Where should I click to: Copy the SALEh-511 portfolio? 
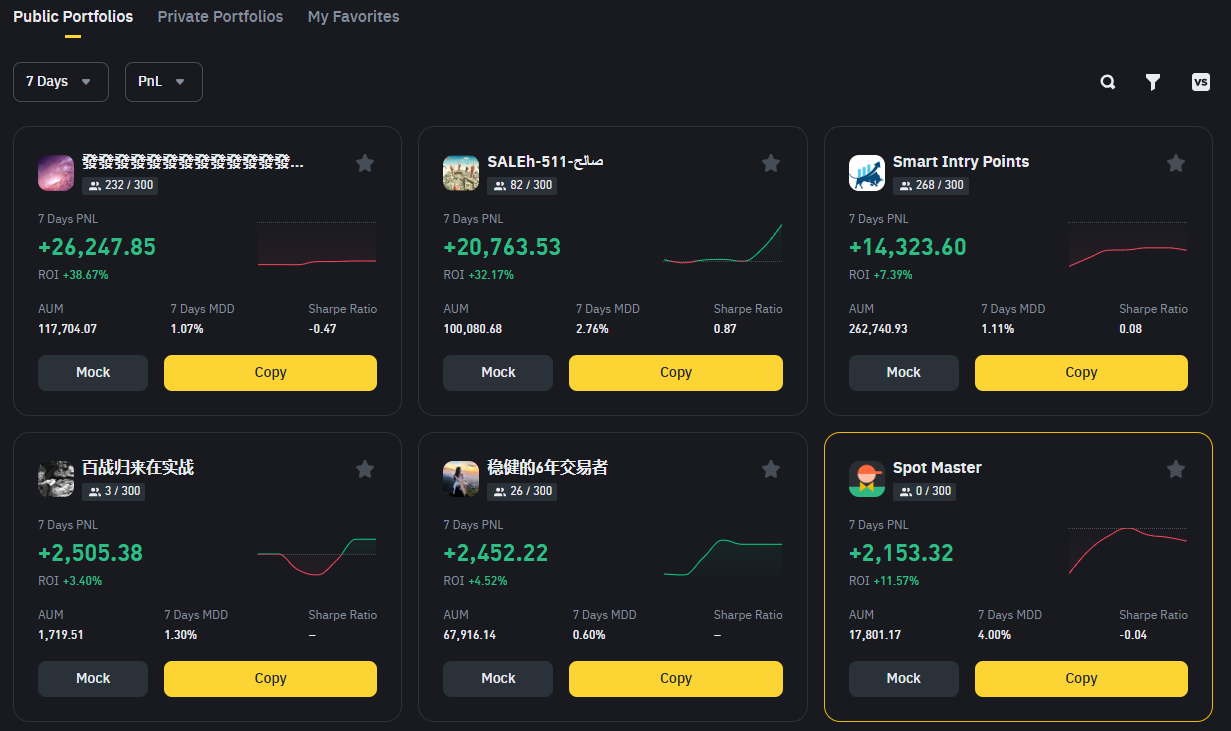(676, 371)
